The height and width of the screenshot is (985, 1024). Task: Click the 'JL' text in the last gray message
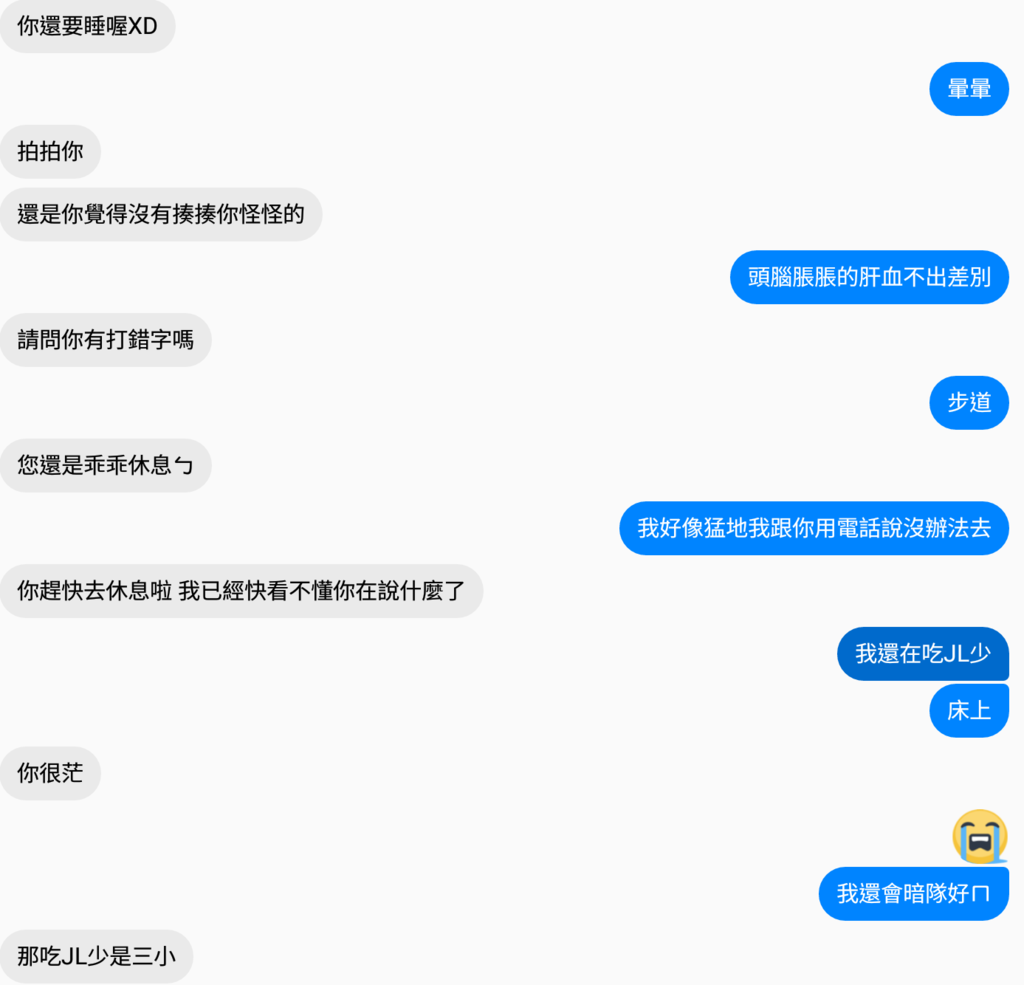[x=75, y=956]
